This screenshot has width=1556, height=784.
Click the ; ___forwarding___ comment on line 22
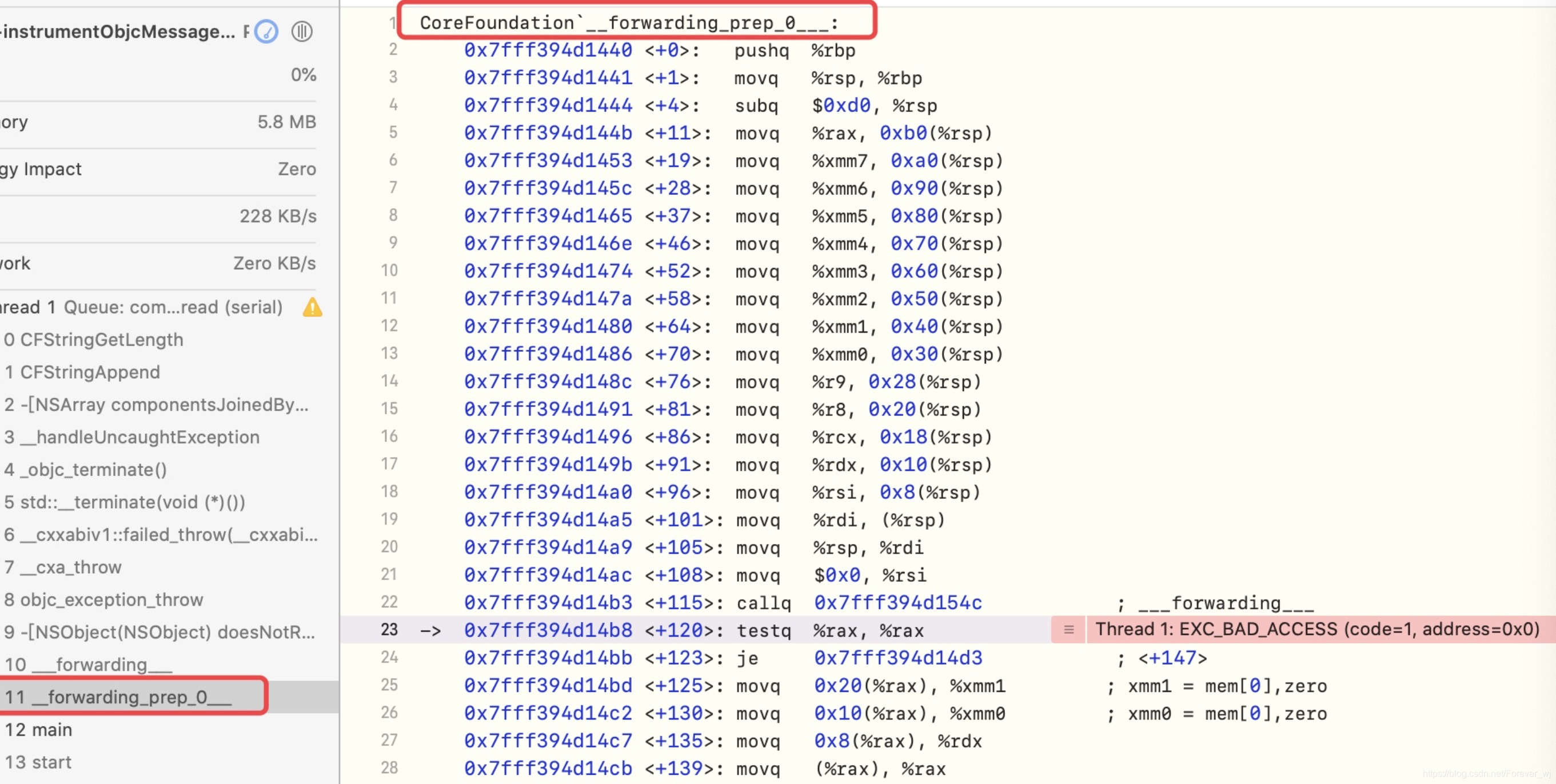1215,603
